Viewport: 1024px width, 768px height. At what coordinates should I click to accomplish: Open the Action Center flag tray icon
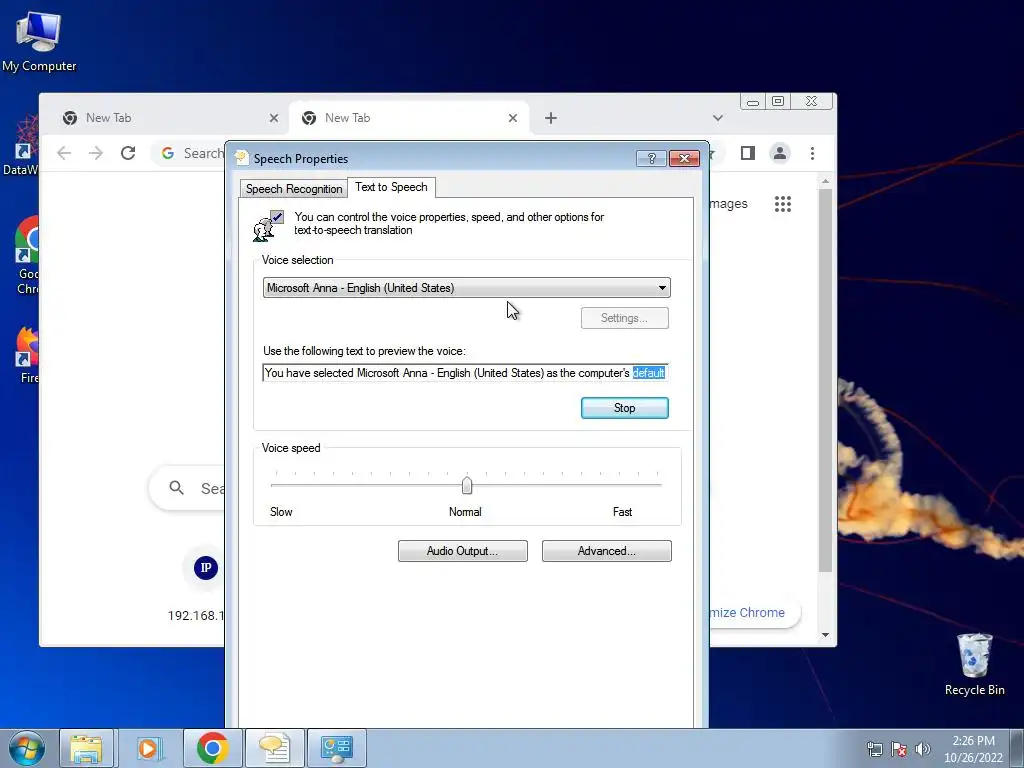[x=899, y=749]
